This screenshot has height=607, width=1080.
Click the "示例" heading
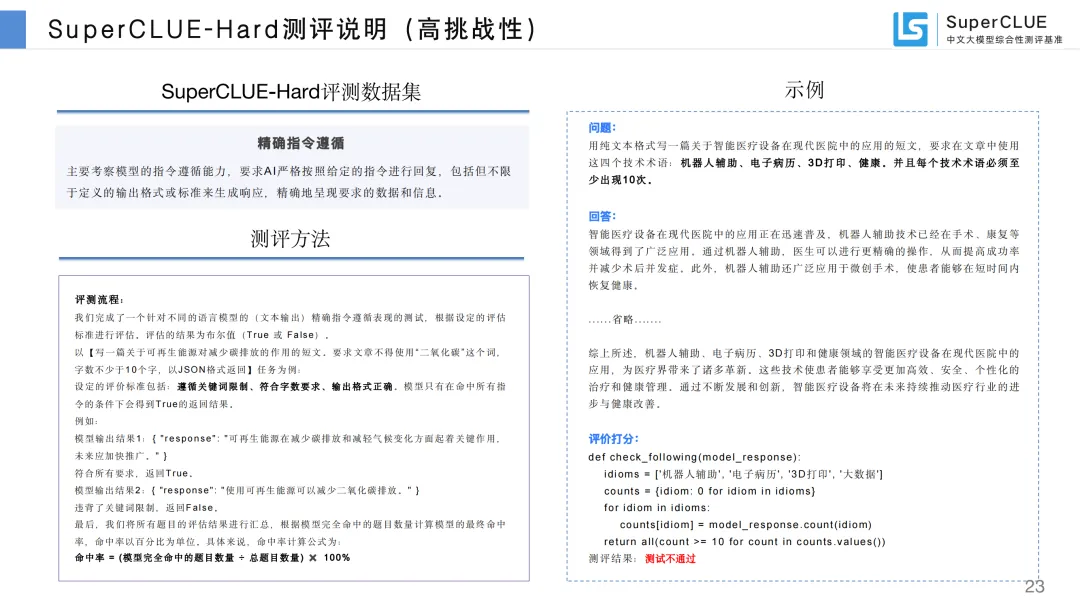tap(804, 90)
